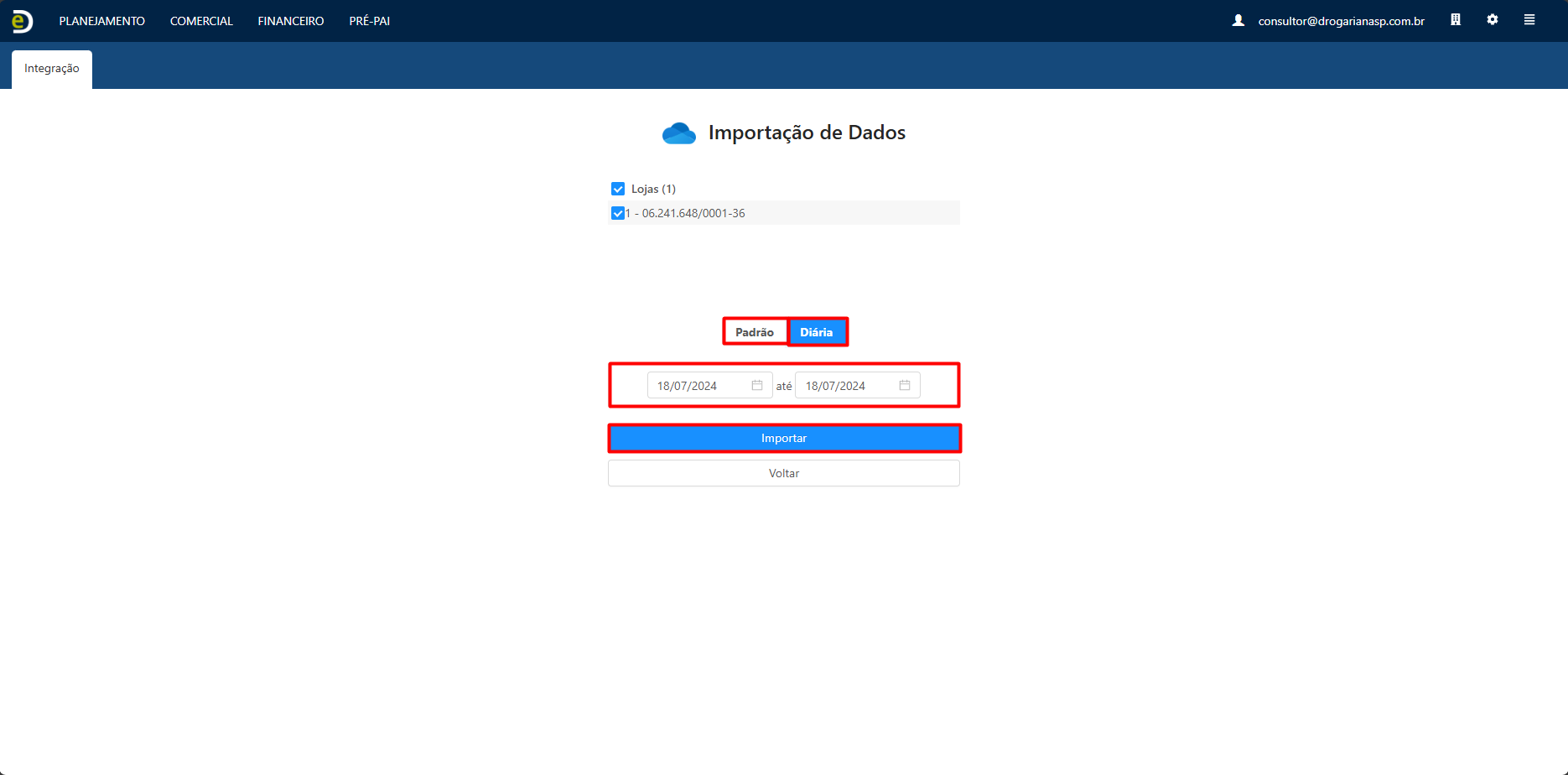Viewport: 1568px width, 775px height.
Task: Select the Integração tab
Action: pyautogui.click(x=52, y=69)
